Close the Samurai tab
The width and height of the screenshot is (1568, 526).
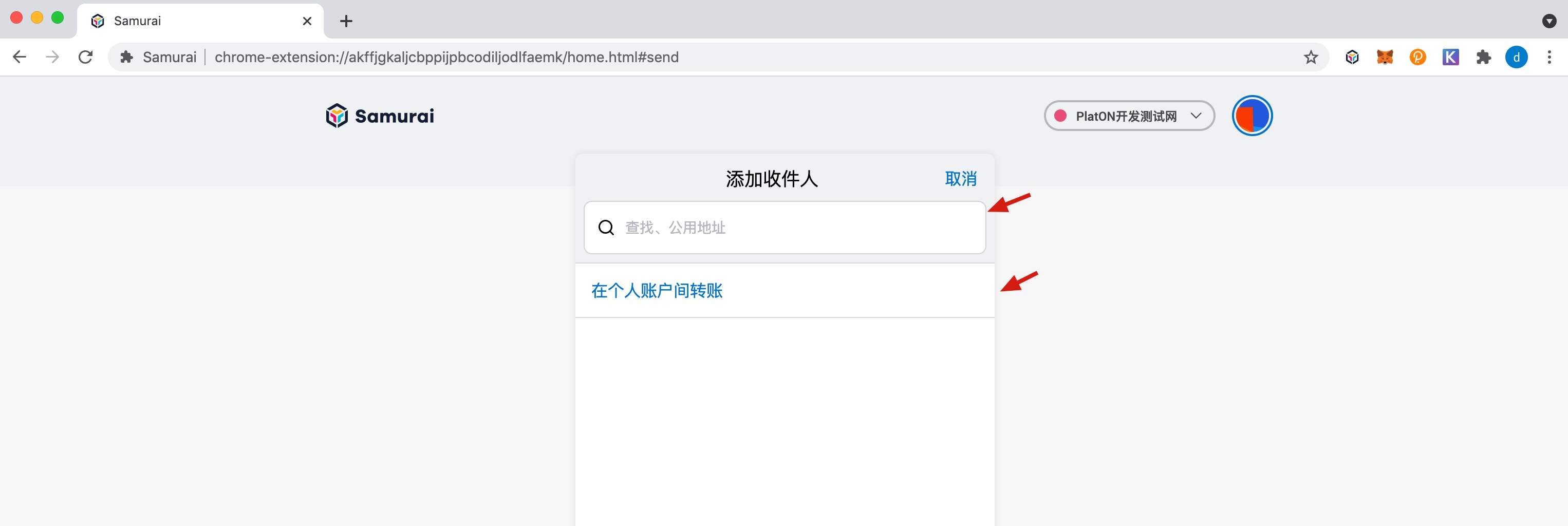tap(307, 21)
